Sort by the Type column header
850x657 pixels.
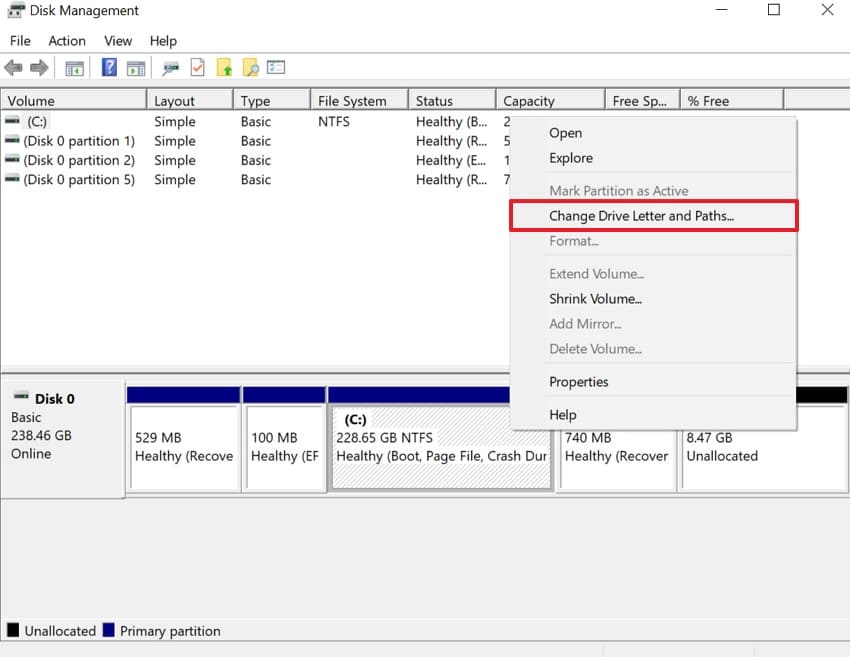[x=272, y=100]
